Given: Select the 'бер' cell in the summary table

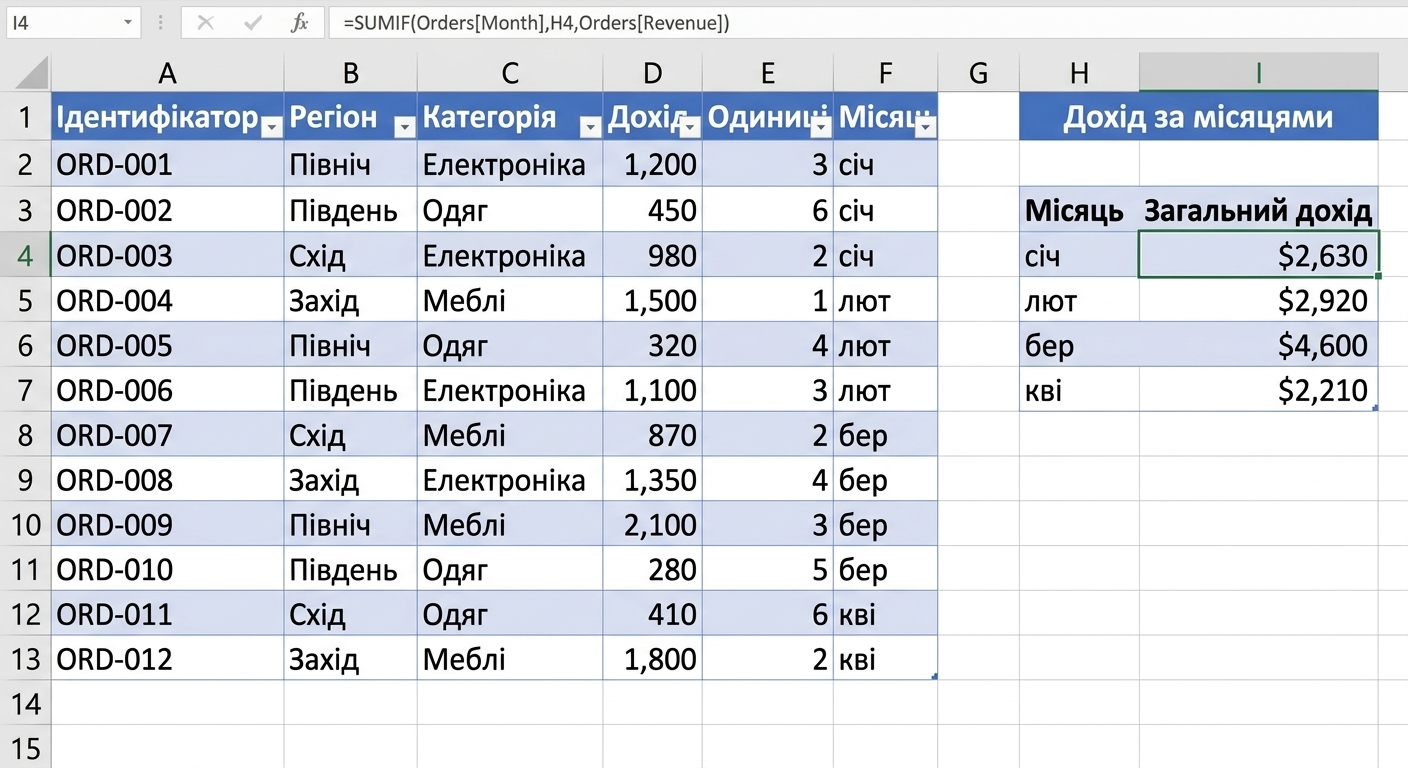Looking at the screenshot, I should 1079,345.
